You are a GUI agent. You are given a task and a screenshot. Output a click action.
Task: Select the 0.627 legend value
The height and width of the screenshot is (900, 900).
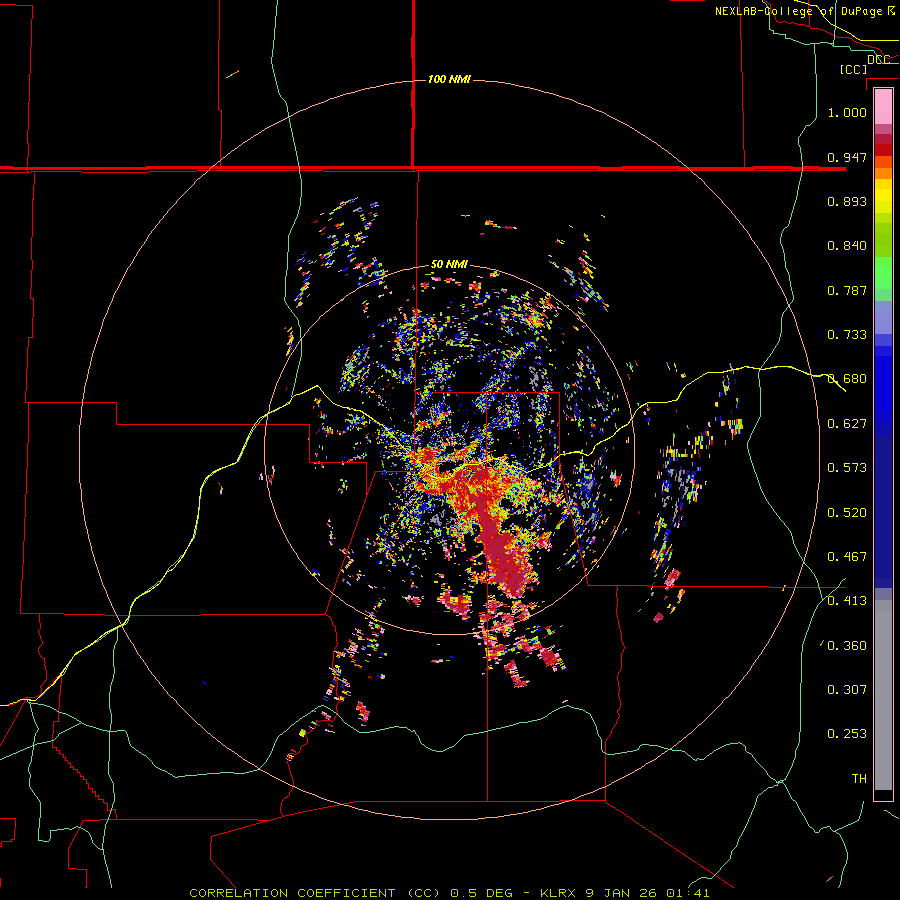pos(847,424)
